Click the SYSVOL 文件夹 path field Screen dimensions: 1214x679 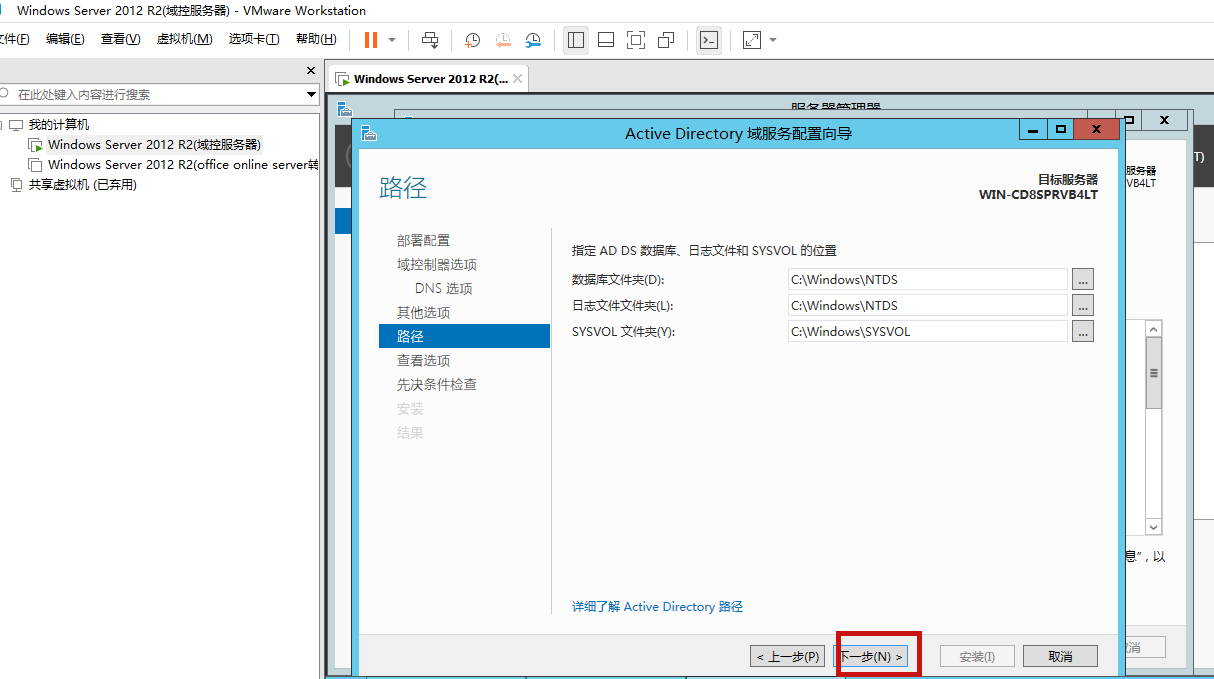[927, 331]
